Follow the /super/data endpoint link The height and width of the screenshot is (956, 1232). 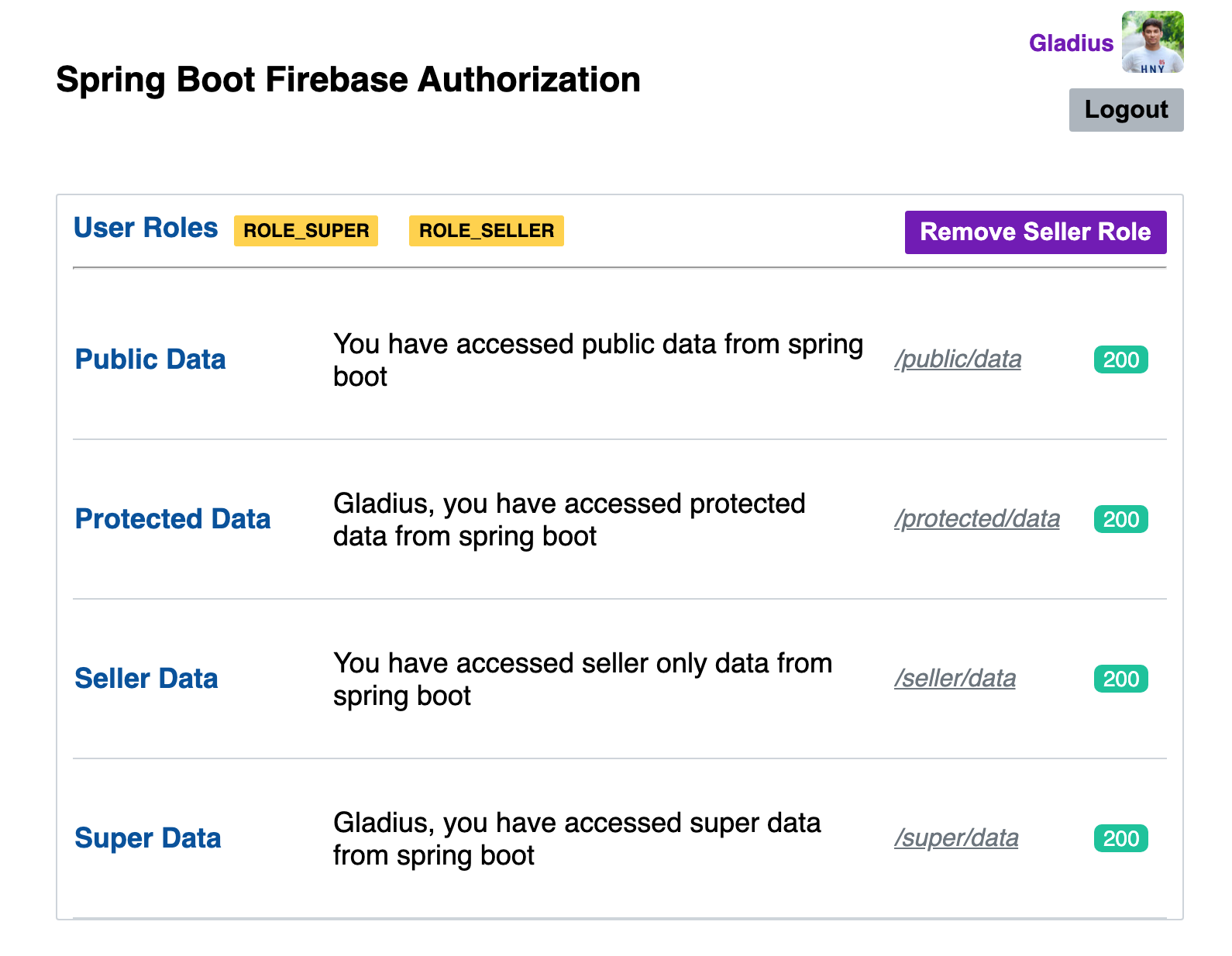pos(956,838)
